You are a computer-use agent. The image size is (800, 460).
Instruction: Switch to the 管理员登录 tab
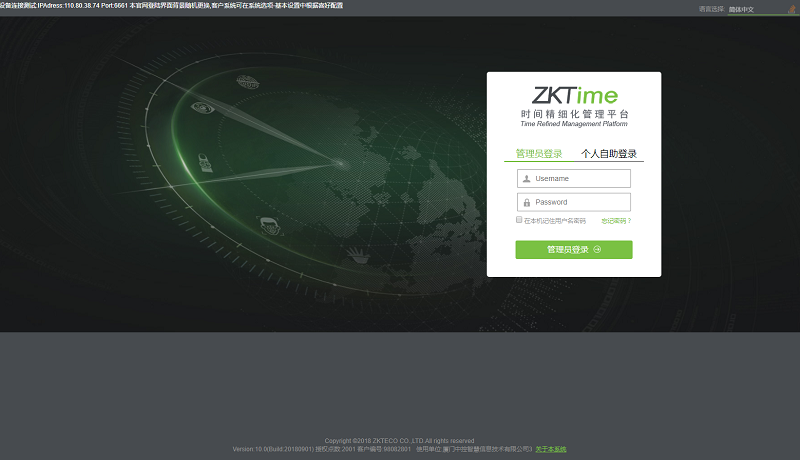[539, 154]
